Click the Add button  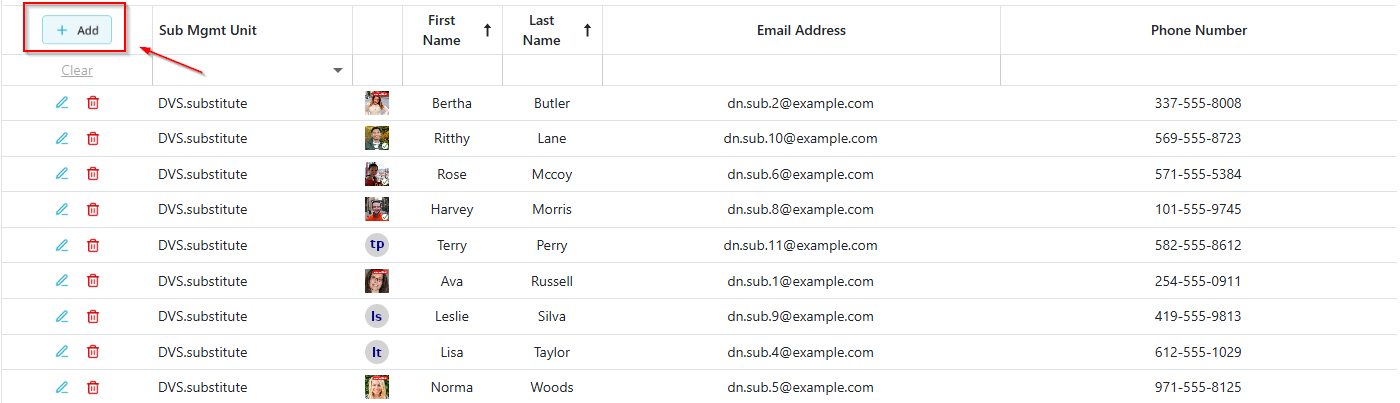77,30
